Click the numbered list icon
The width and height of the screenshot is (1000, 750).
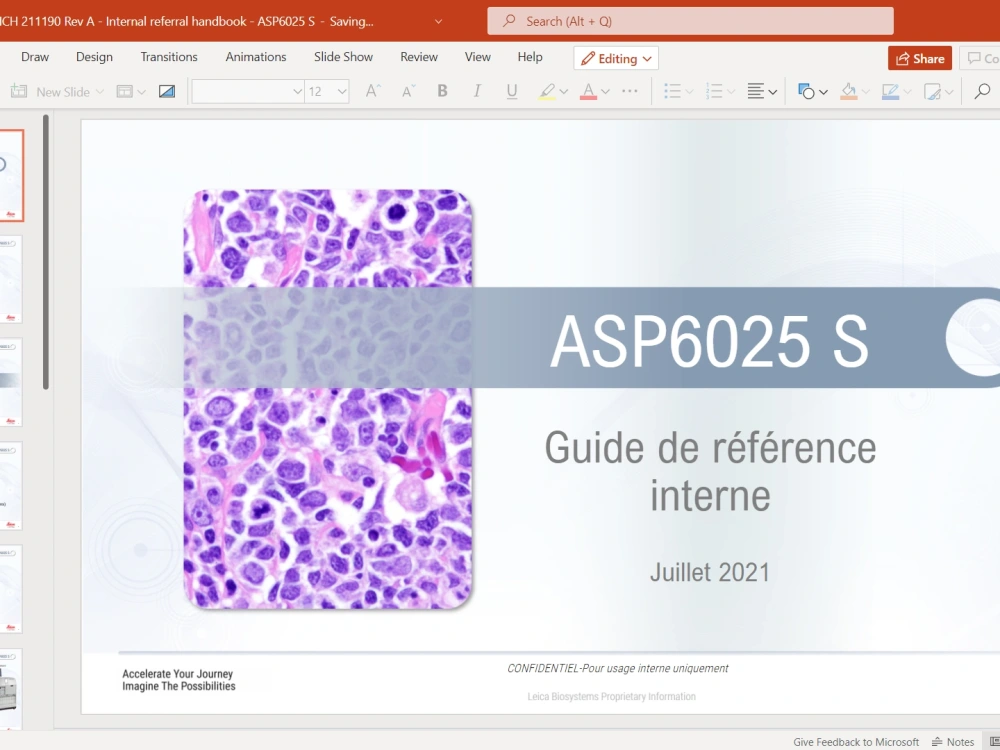714,92
